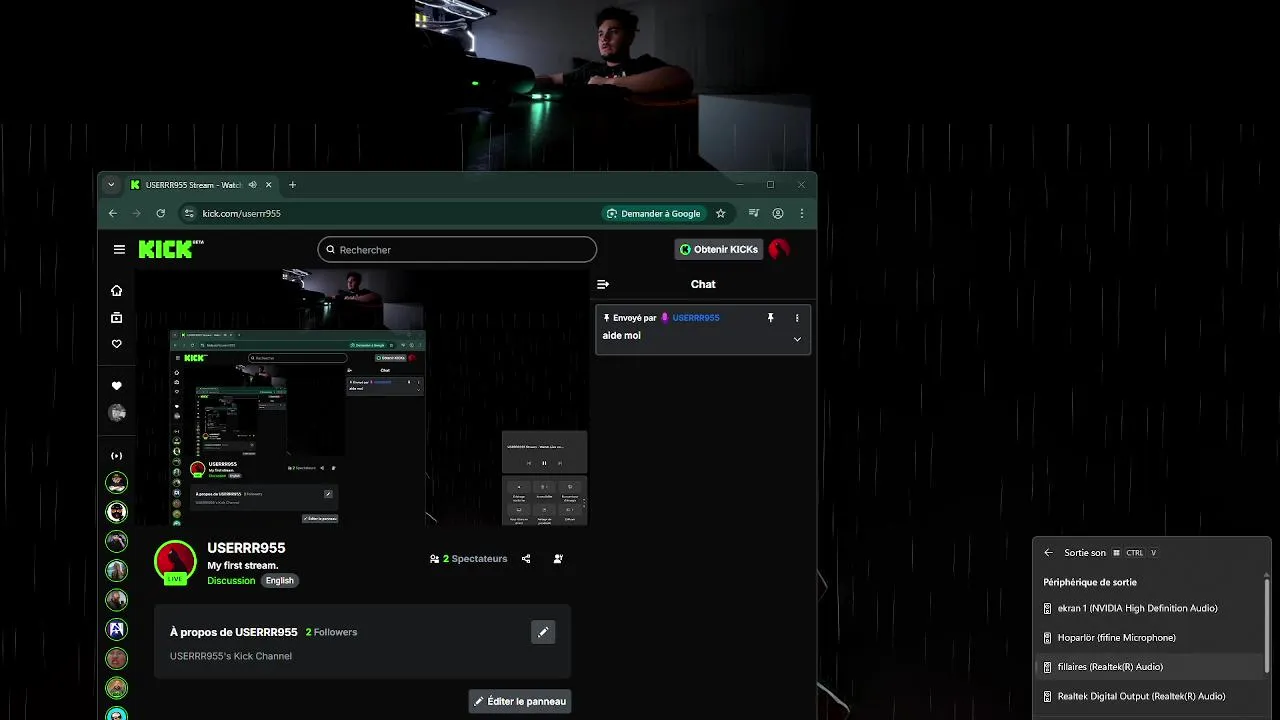Image resolution: width=1280 pixels, height=720 pixels.
Task: Select Realtek Digital Output device
Action: [x=1149, y=696]
